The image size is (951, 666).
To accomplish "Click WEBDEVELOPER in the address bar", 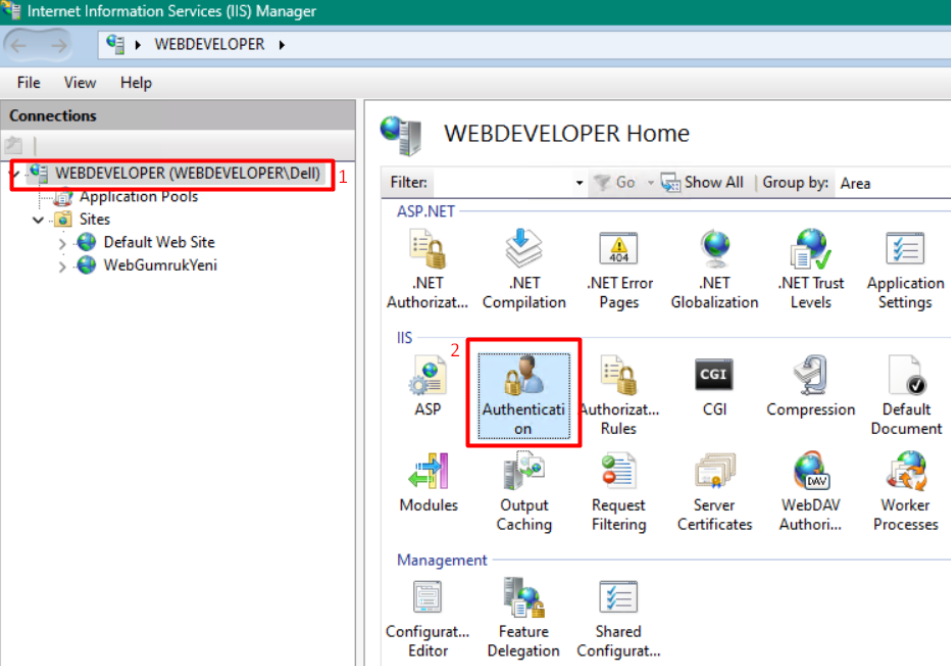I will coord(209,44).
